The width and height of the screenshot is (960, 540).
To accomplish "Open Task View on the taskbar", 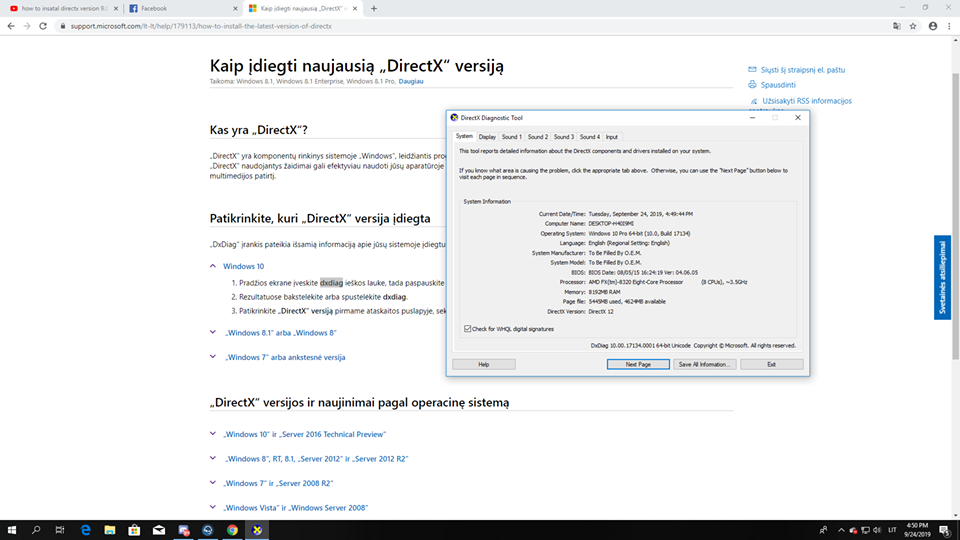I will point(59,530).
